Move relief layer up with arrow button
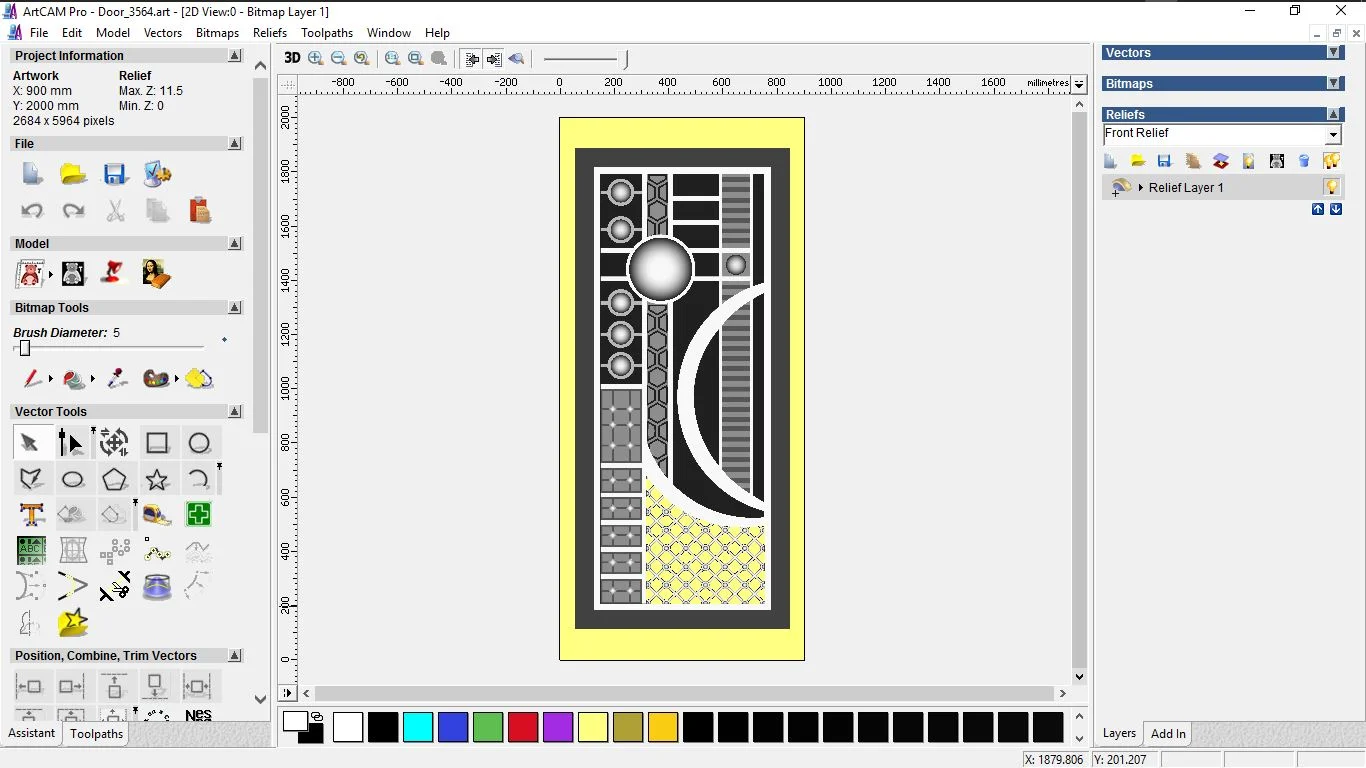The image size is (1366, 768). tap(1318, 209)
